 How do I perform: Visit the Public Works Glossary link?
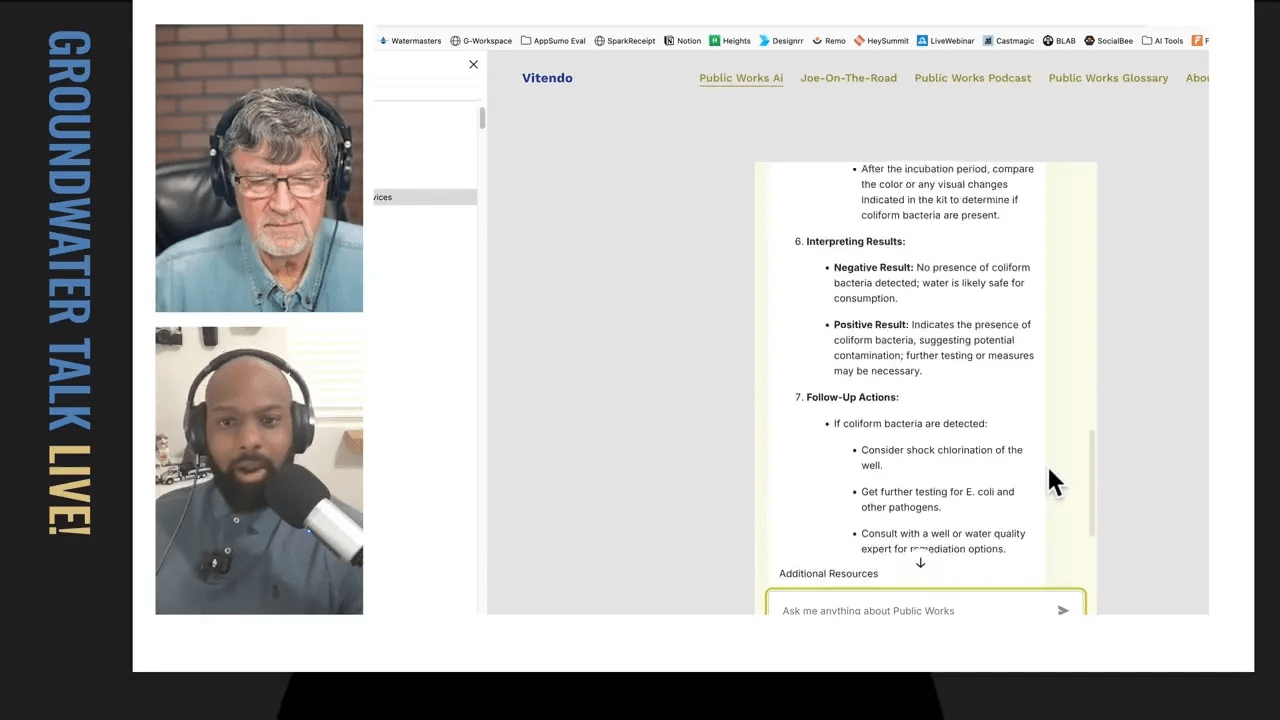1108,78
